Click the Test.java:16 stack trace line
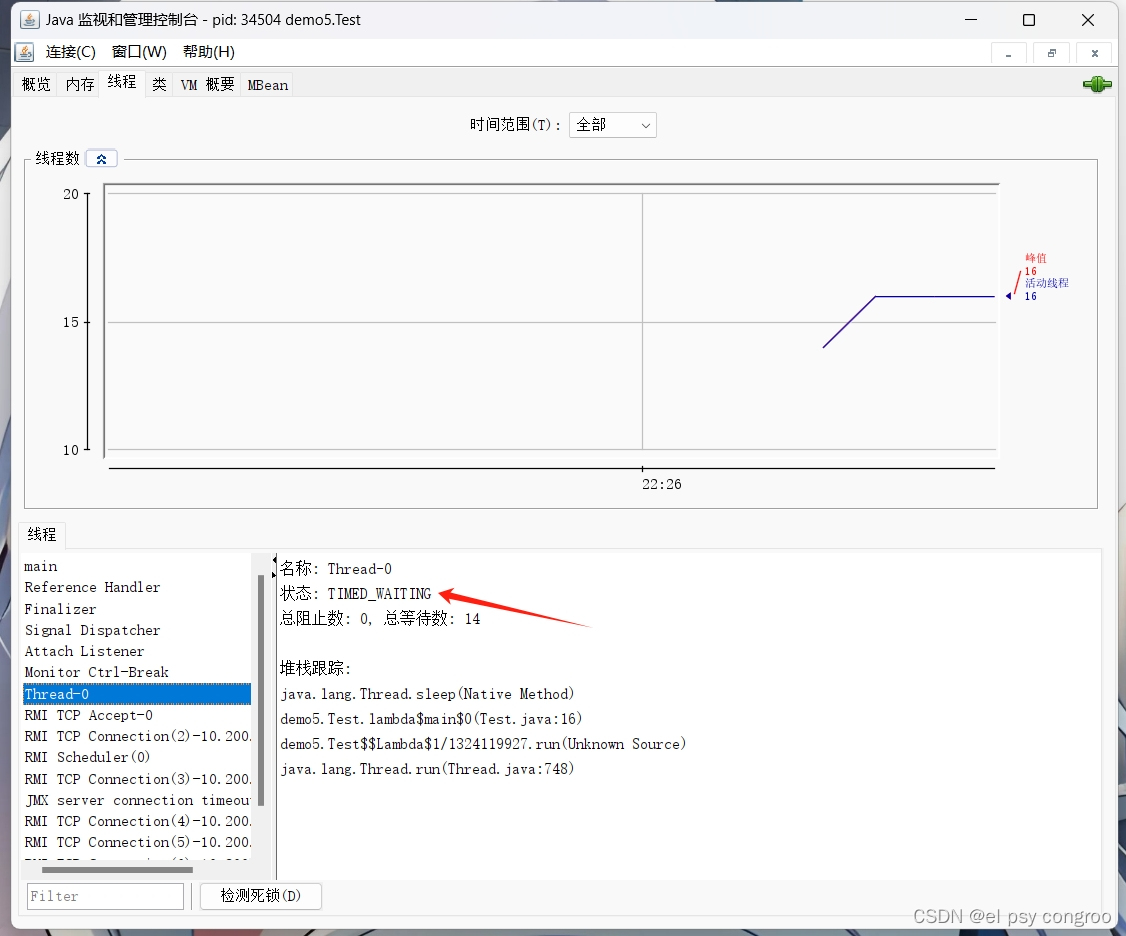 point(431,719)
